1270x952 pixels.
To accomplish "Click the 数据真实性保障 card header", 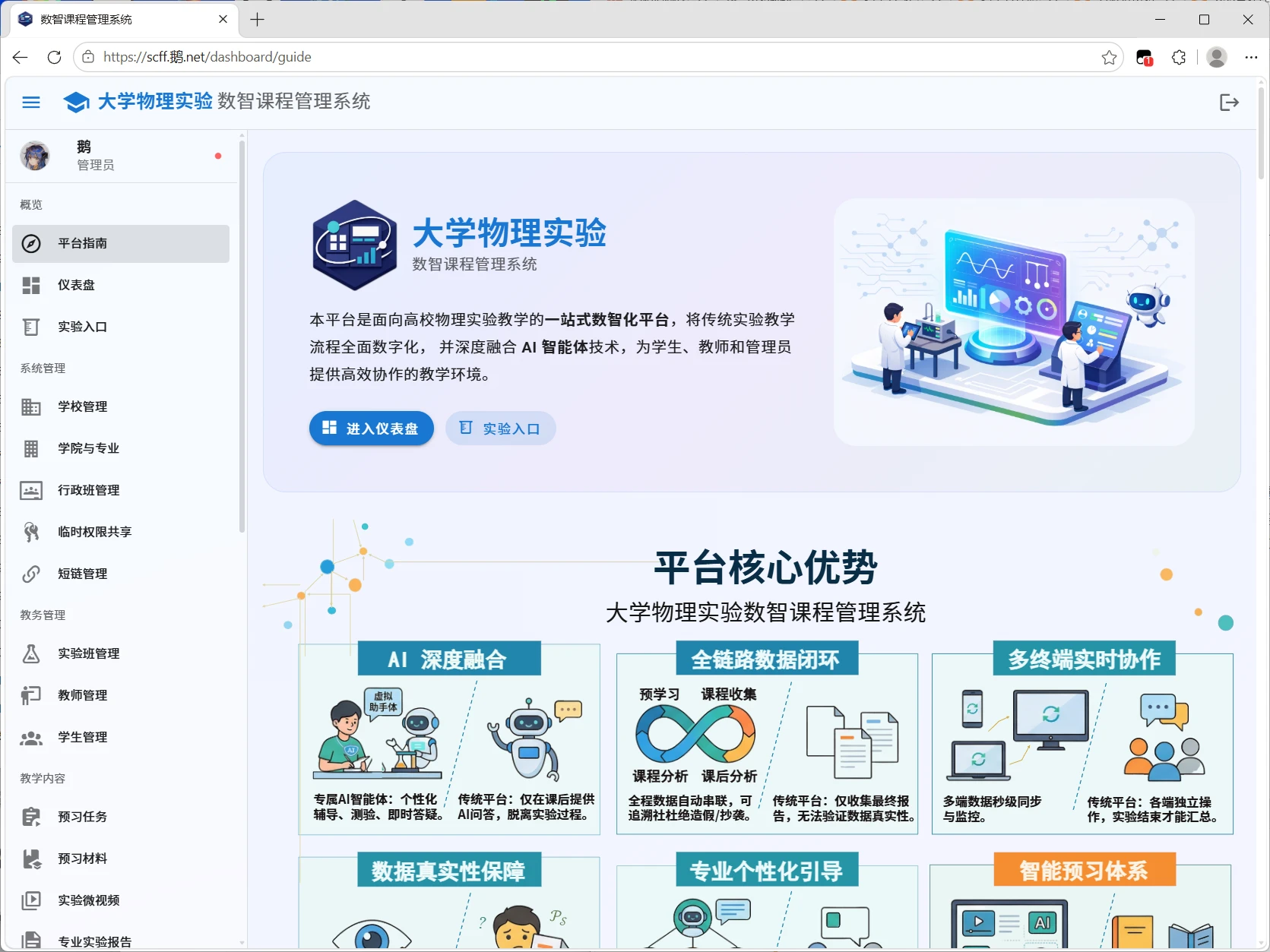I will pos(449,870).
